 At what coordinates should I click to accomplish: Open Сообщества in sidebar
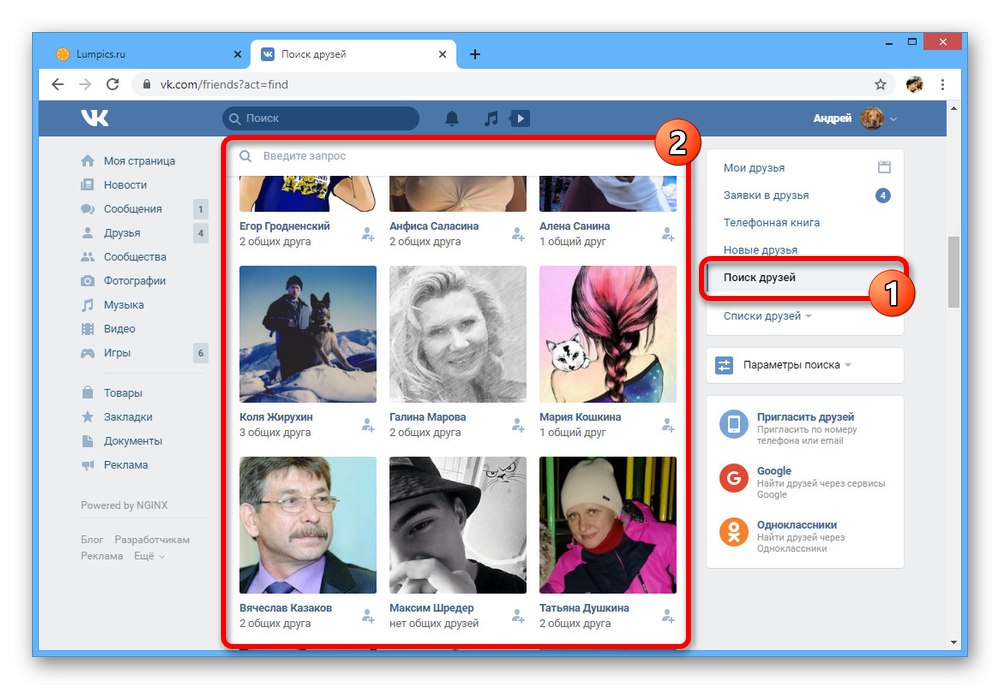(135, 256)
